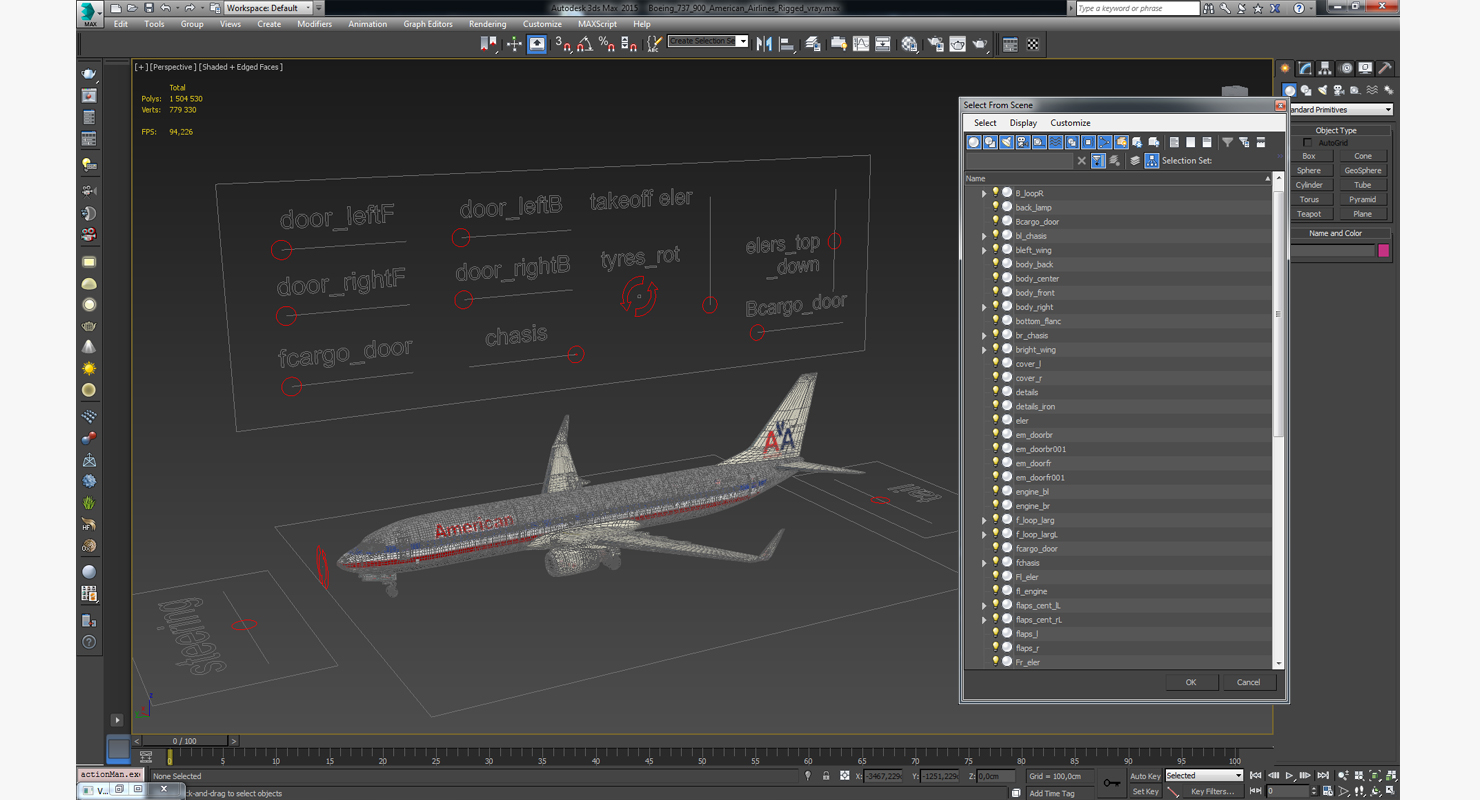Expand the f_loop_larg tree node
This screenshot has height=800, width=1480.
pos(984,520)
